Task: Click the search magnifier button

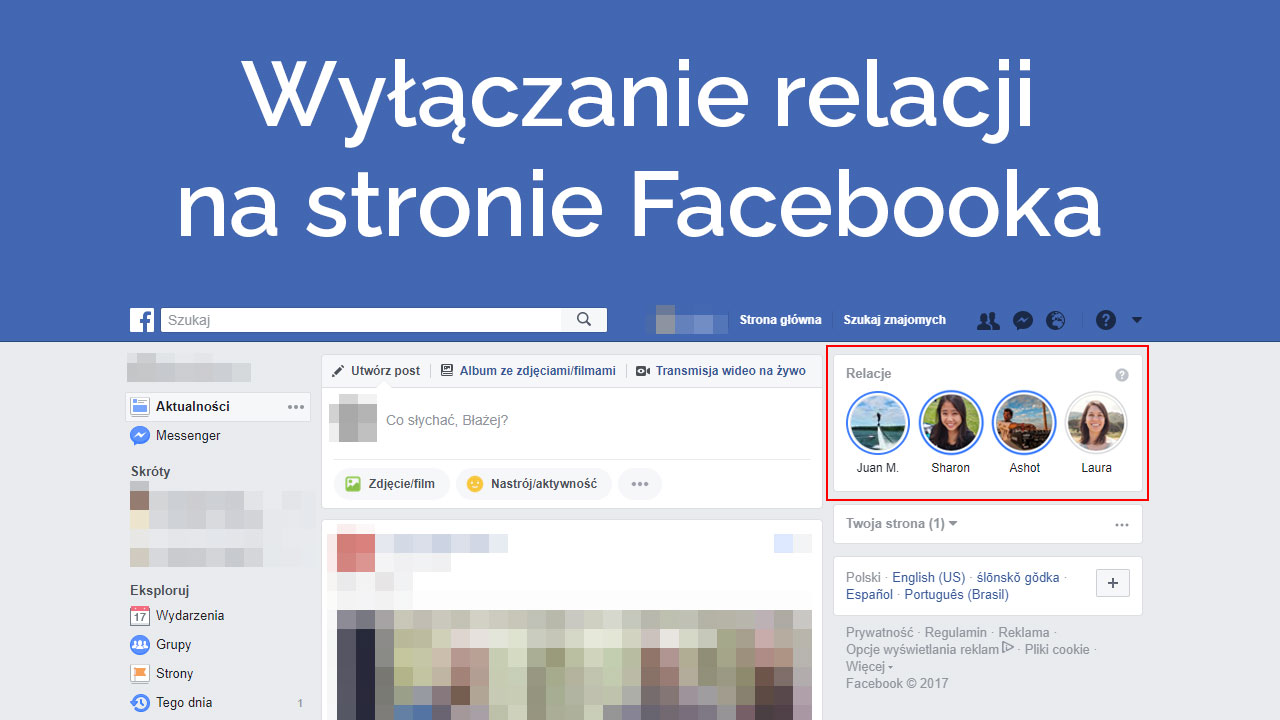Action: 584,320
